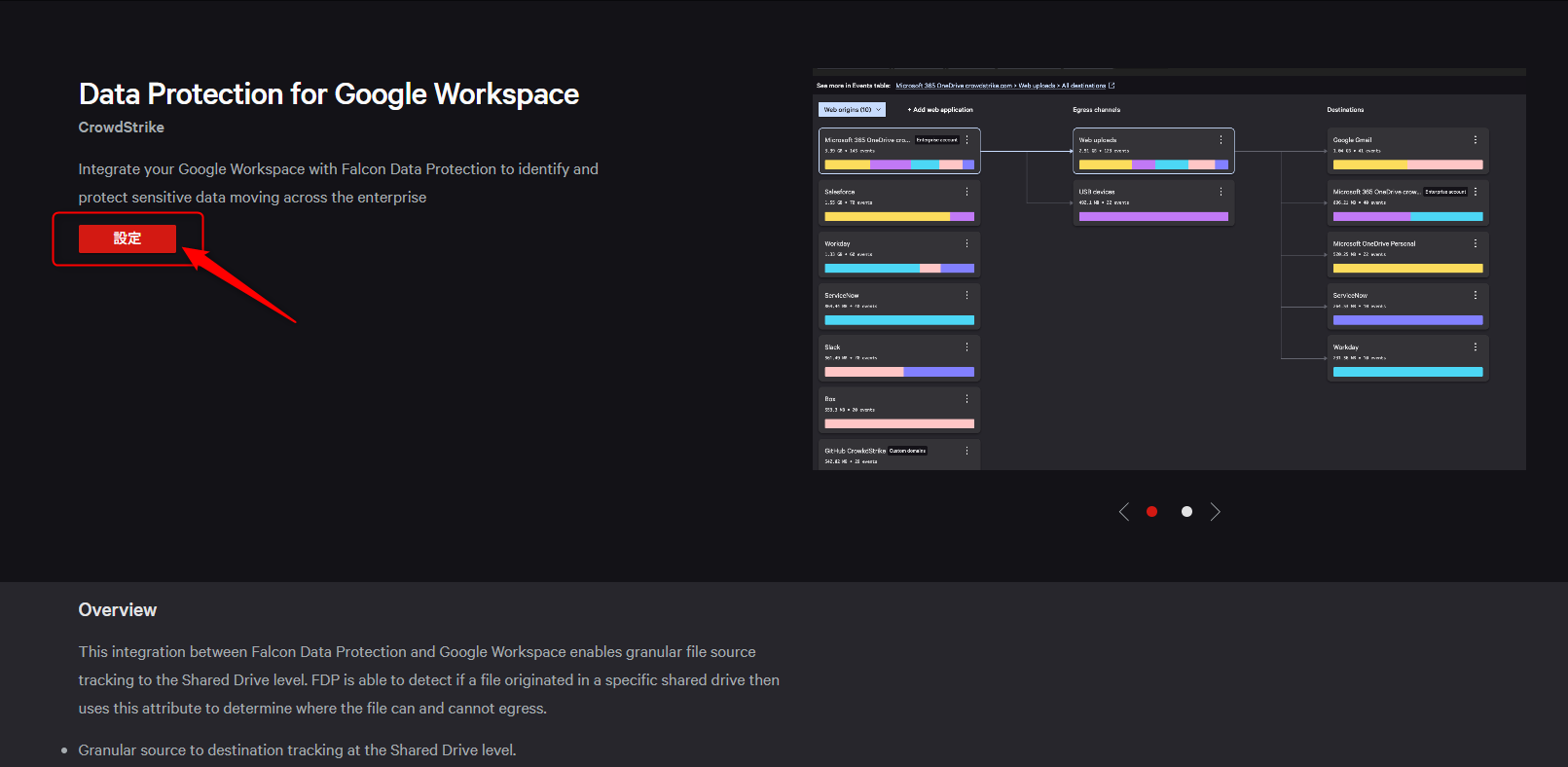Select the GitHub CrowdStrike origin card title
1568x767 pixels.
(856, 451)
